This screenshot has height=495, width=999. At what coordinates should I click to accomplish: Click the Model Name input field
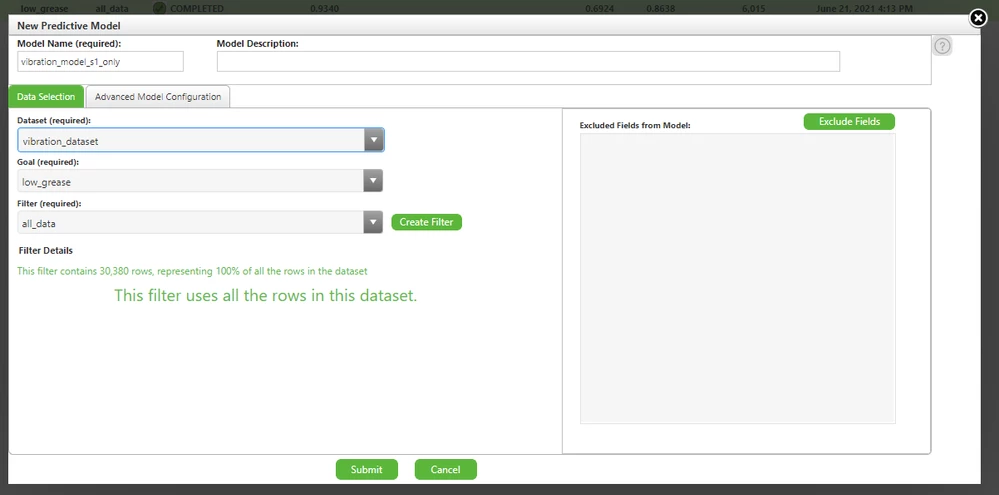(x=101, y=62)
